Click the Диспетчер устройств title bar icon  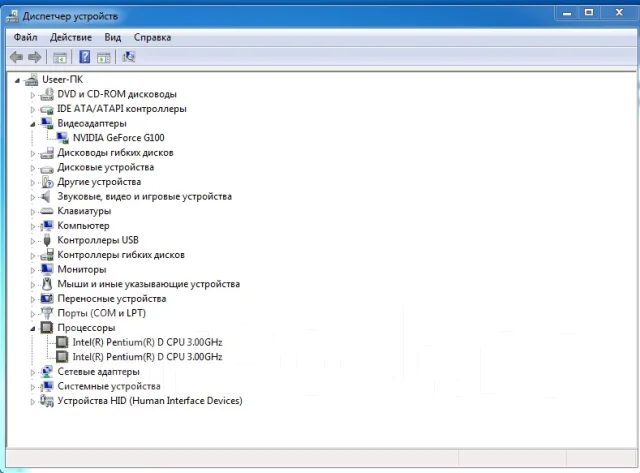[13, 16]
